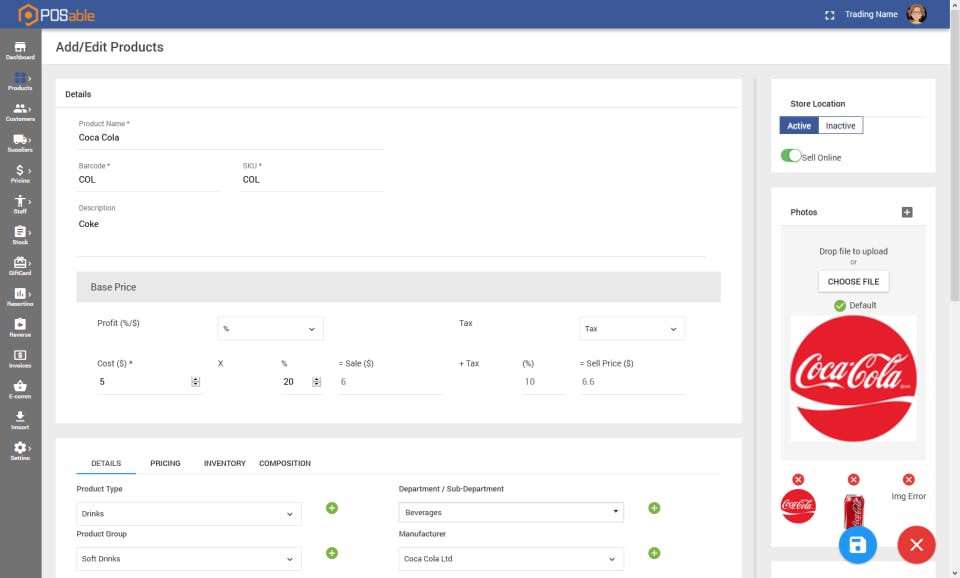Viewport: 960px width, 578px height.
Task: Open the Tax dropdown
Action: [x=632, y=329]
